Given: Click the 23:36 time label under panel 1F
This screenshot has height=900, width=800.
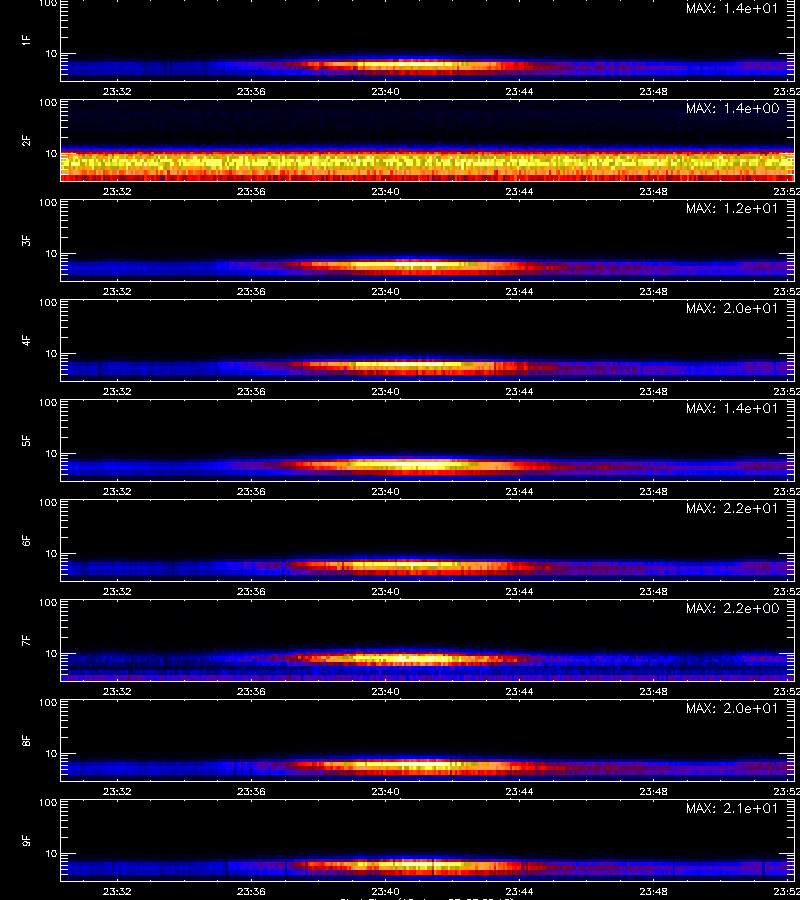Looking at the screenshot, I should point(251,91).
